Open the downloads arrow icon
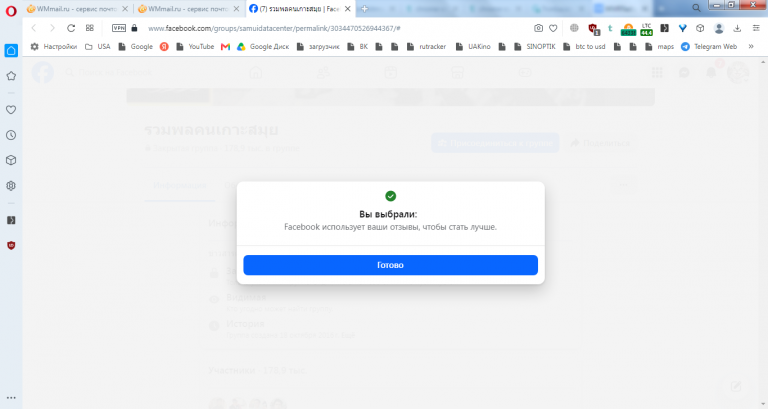 [x=737, y=28]
